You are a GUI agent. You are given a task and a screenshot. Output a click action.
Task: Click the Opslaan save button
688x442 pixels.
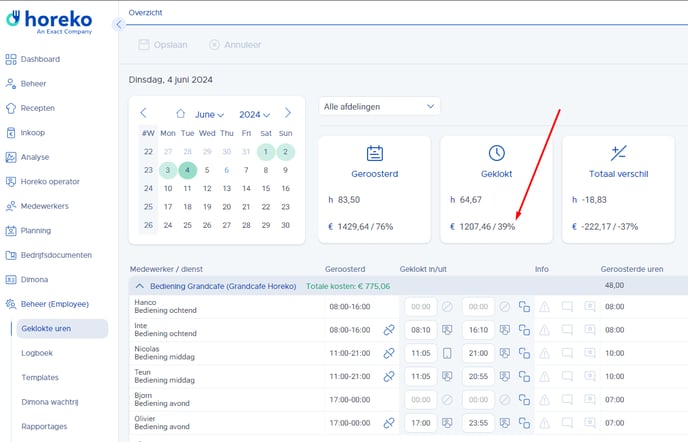click(x=163, y=45)
